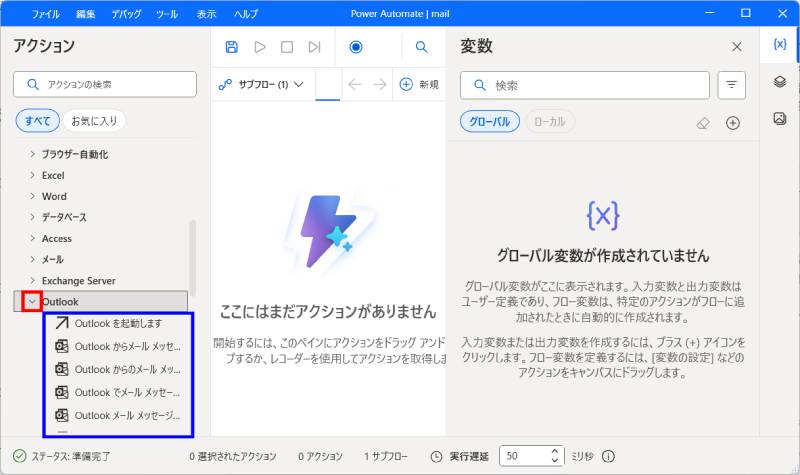This screenshot has height=475, width=800.
Task: Open the 編集 menu
Action: [x=86, y=14]
